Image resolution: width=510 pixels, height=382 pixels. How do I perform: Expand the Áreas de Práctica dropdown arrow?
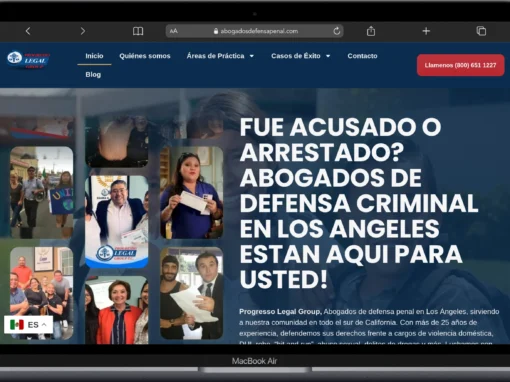(x=252, y=56)
